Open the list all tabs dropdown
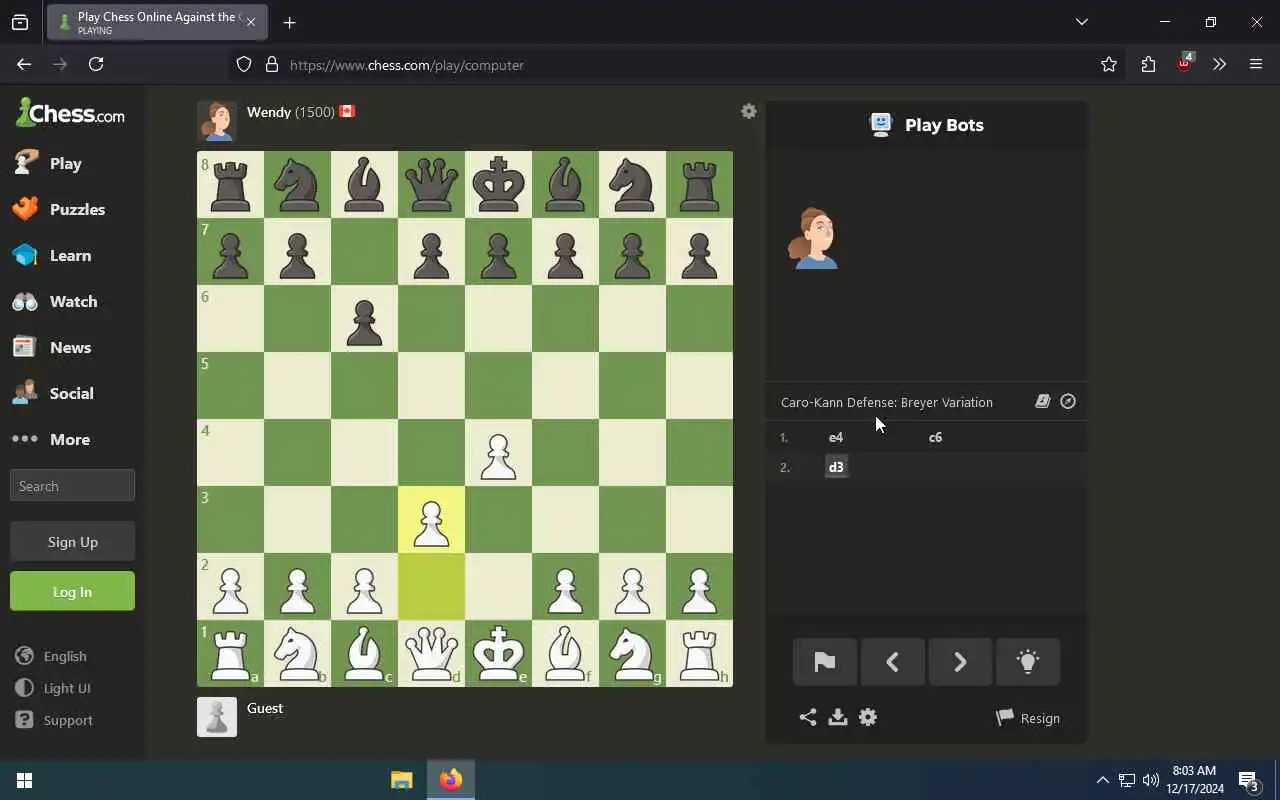 point(1081,22)
